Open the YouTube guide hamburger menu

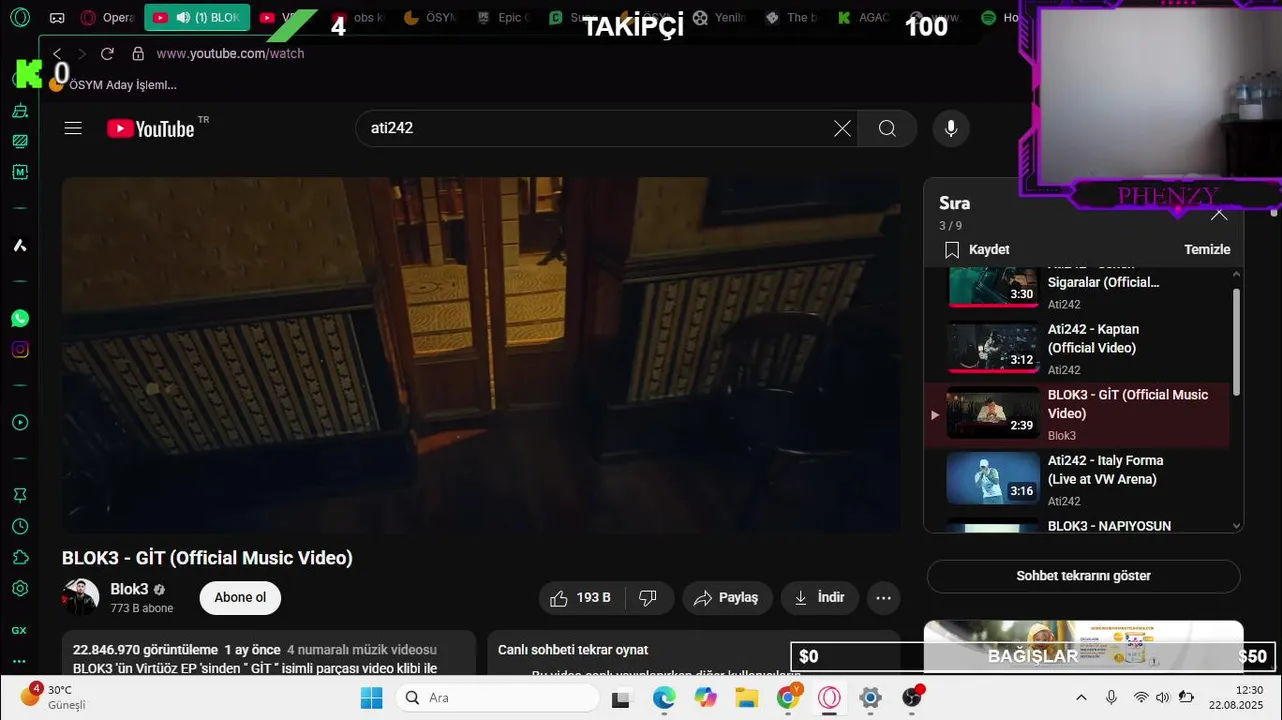click(72, 128)
